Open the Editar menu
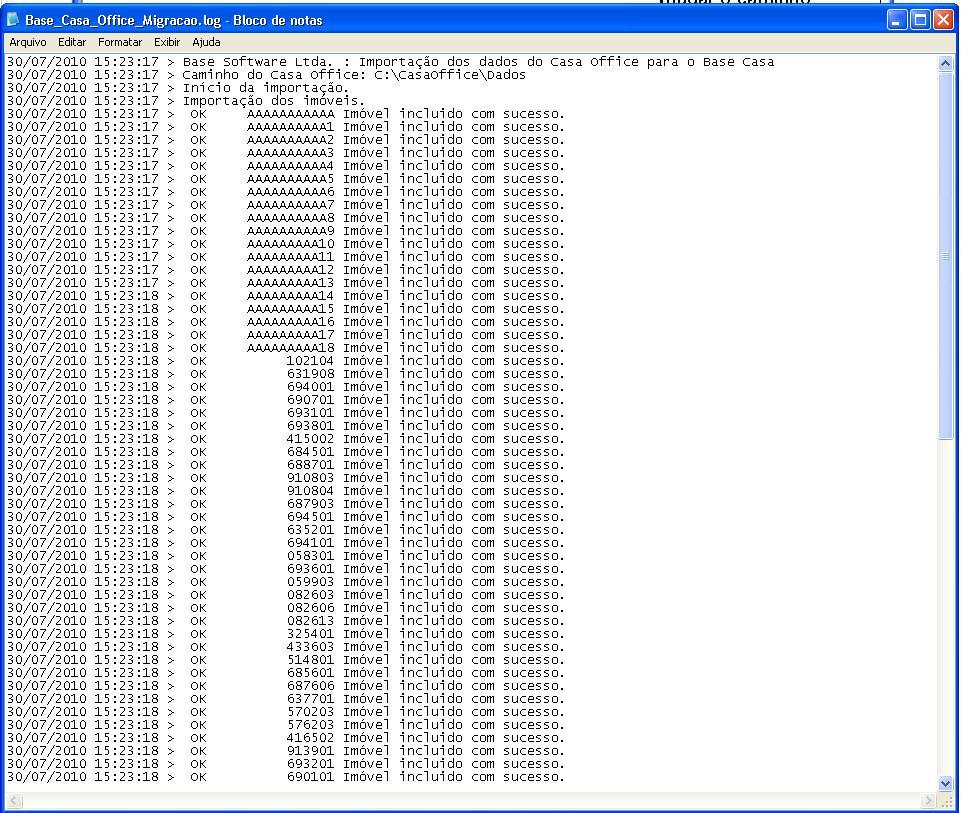The height and width of the screenshot is (813, 961). tap(72, 42)
